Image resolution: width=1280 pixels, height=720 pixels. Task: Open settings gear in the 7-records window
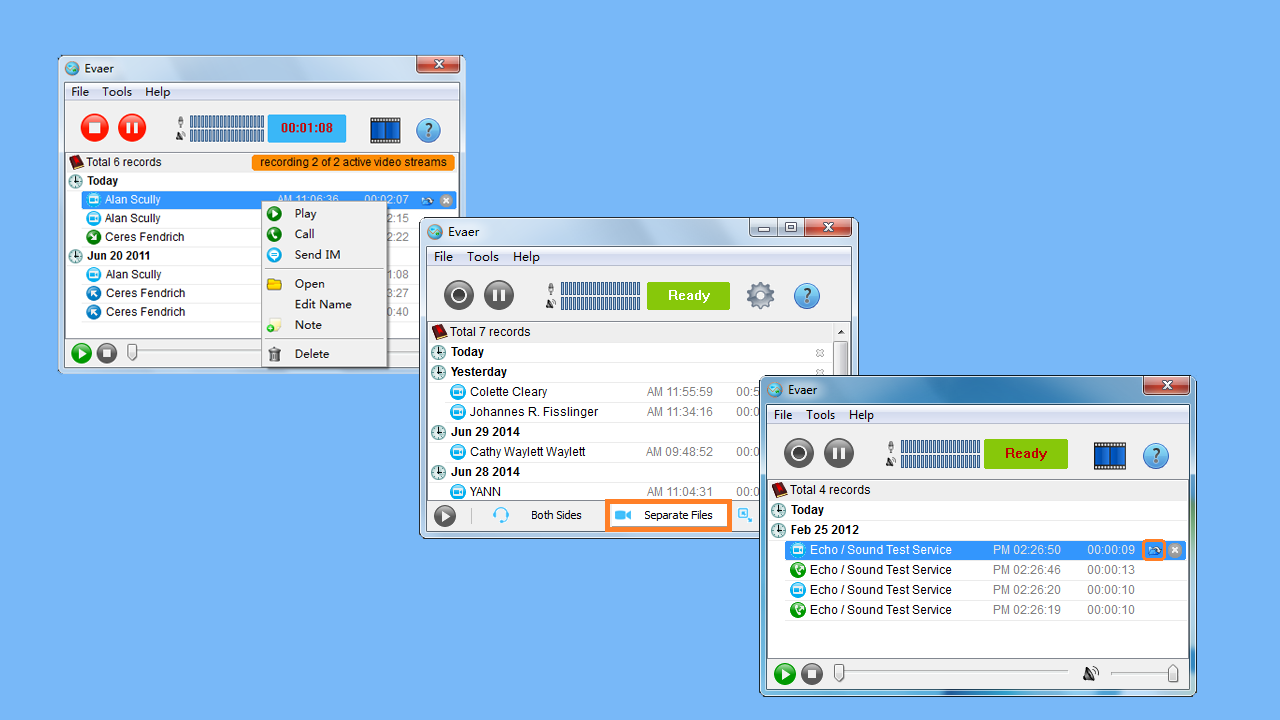coord(761,296)
